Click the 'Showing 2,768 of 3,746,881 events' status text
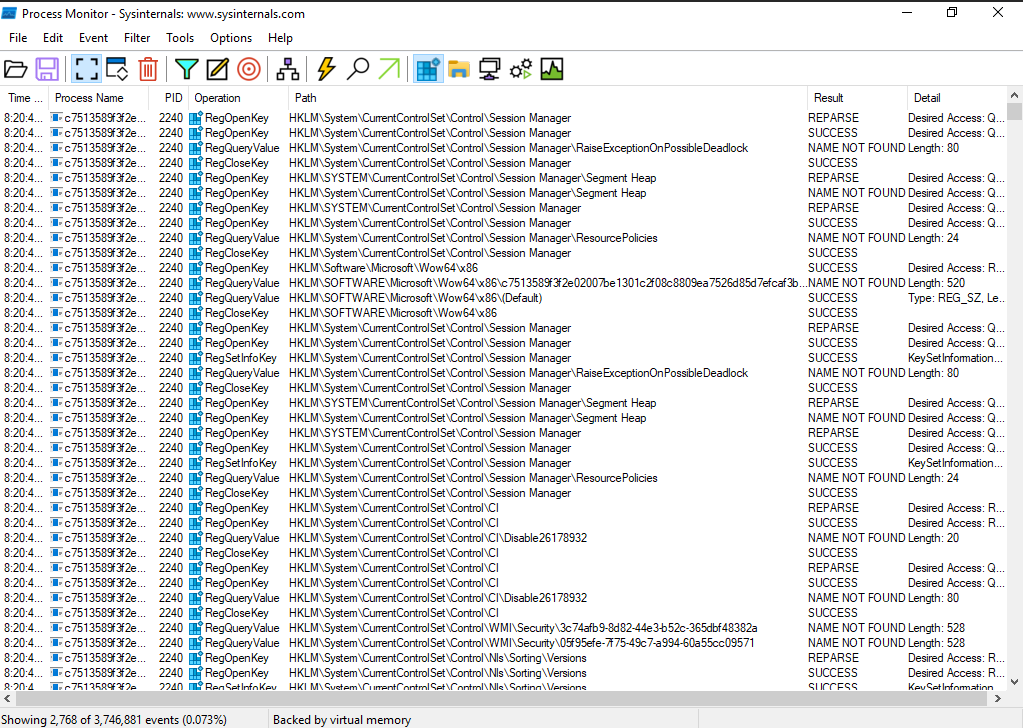 [115, 720]
